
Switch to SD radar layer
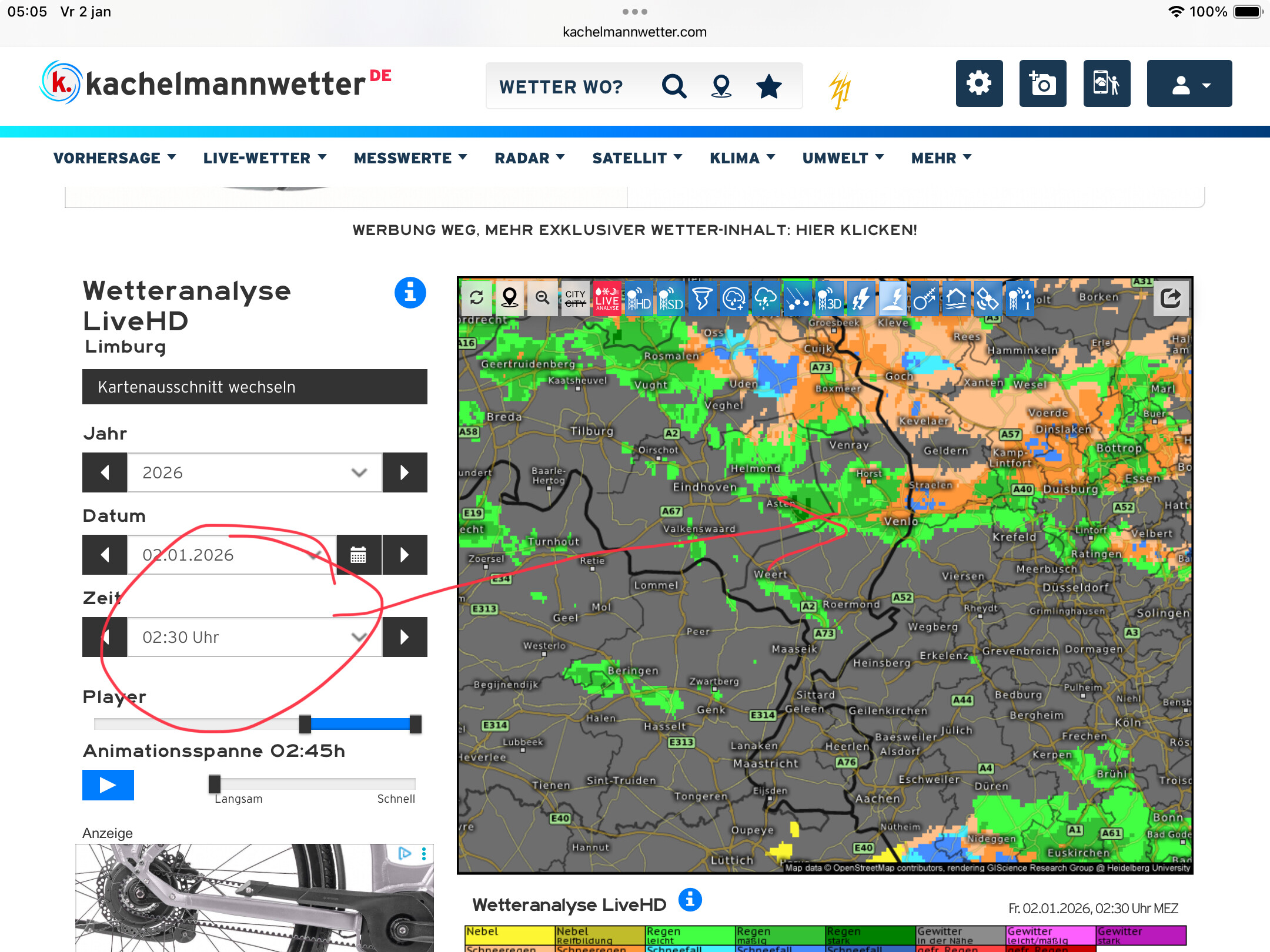click(671, 298)
